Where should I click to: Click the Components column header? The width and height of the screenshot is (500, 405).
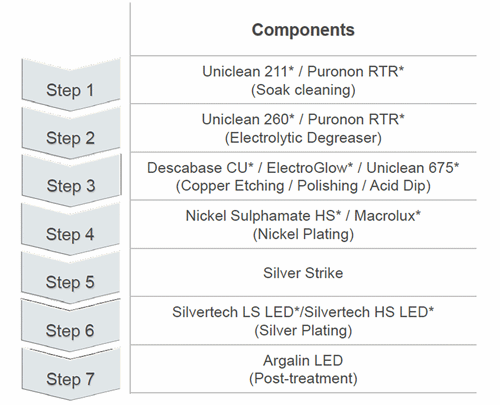(303, 30)
